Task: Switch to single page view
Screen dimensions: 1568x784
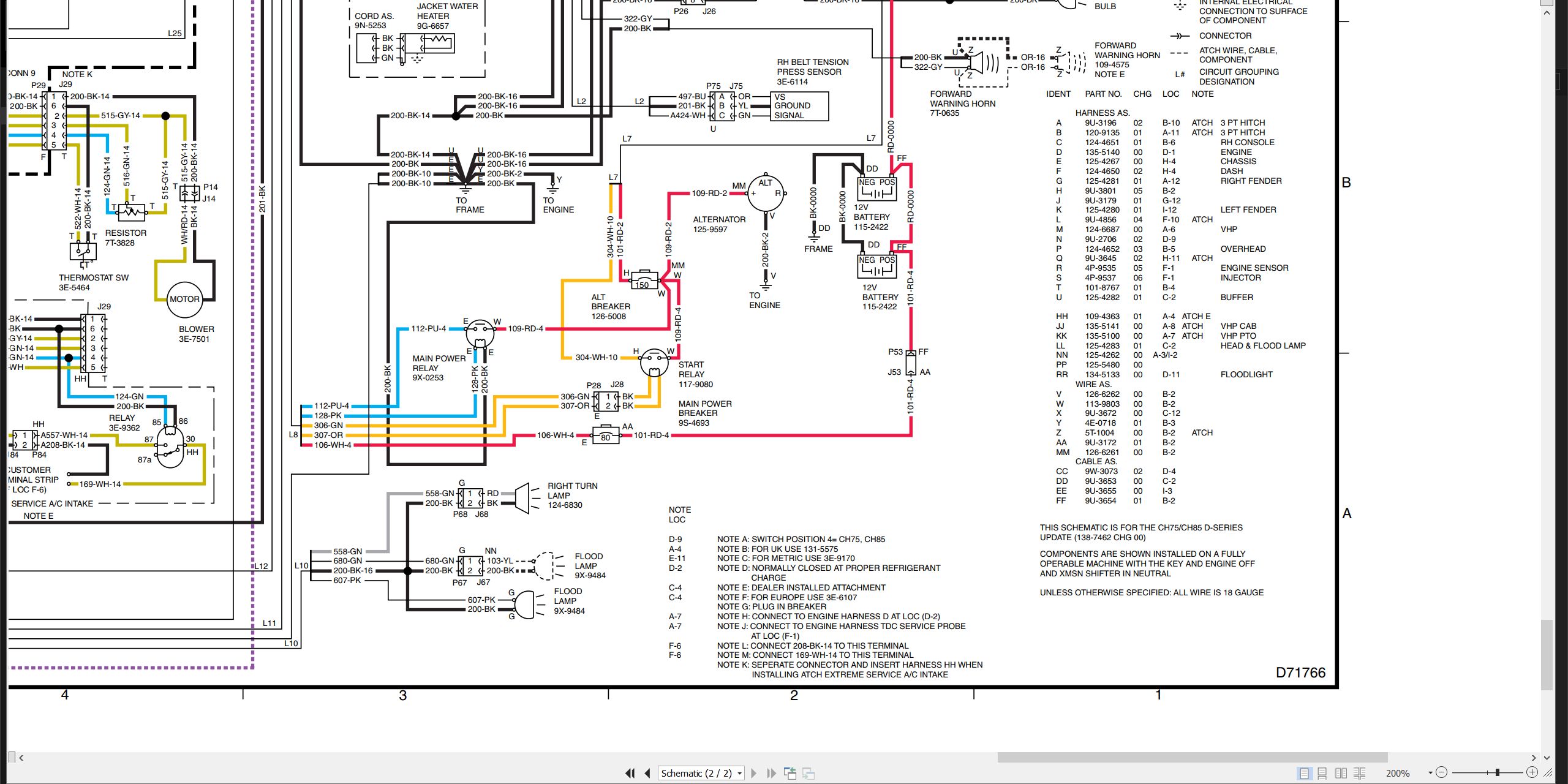Action: [1304, 774]
